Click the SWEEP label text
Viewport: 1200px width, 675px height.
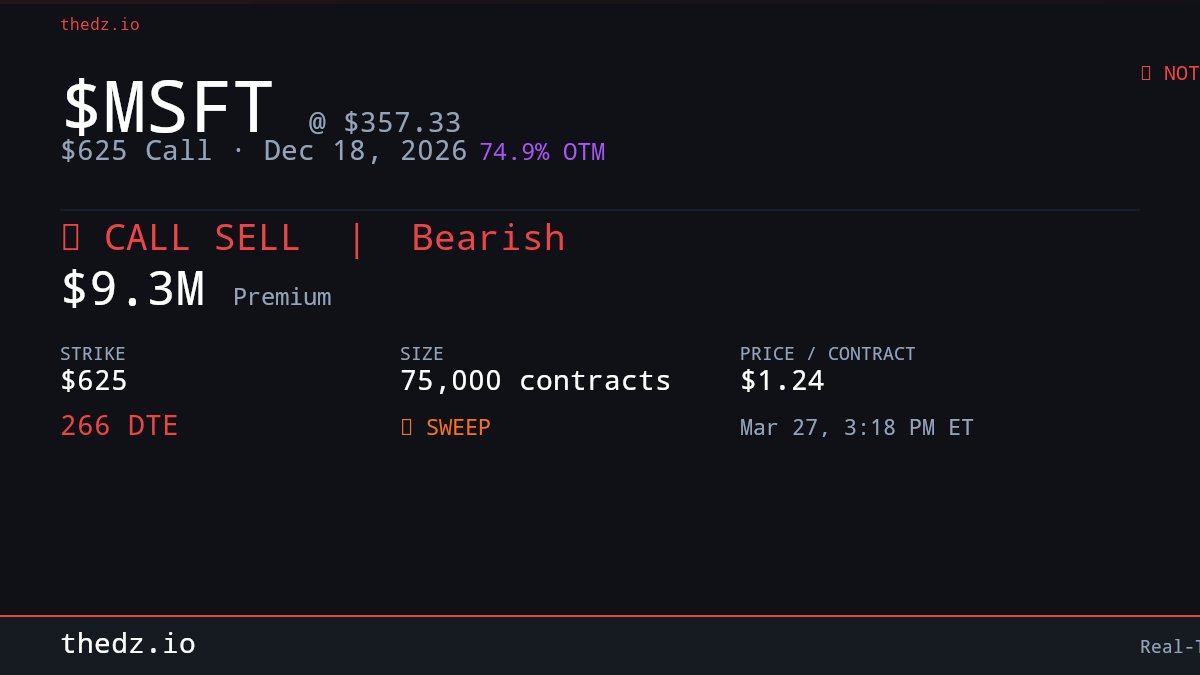point(458,427)
